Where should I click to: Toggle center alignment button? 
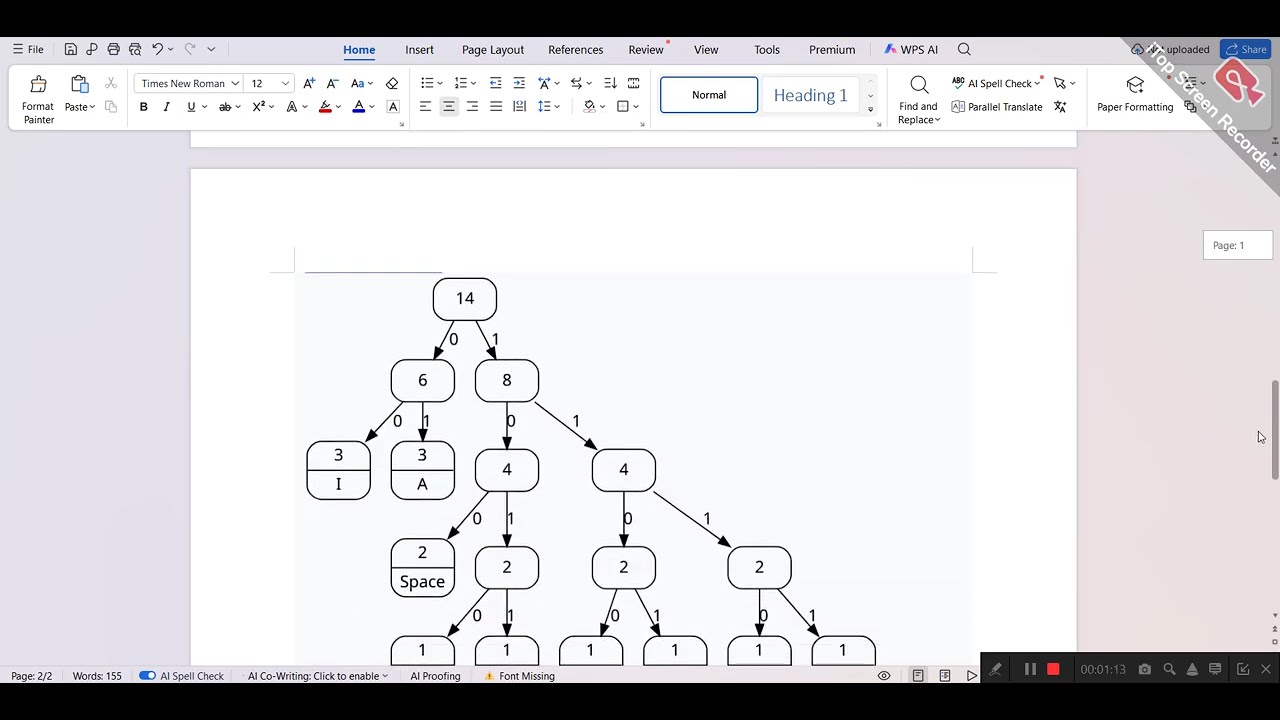[449, 106]
